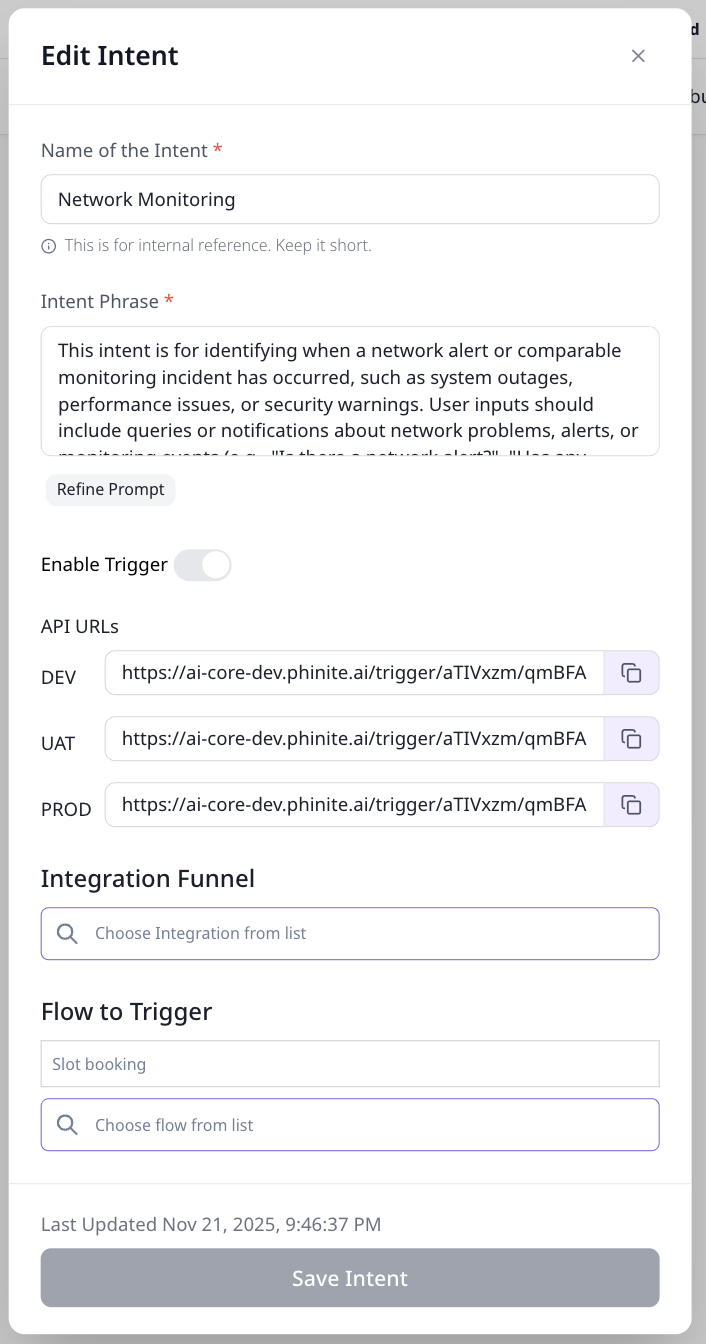This screenshot has width=706, height=1344.
Task: Click the Slot booking flow field
Action: click(350, 1064)
